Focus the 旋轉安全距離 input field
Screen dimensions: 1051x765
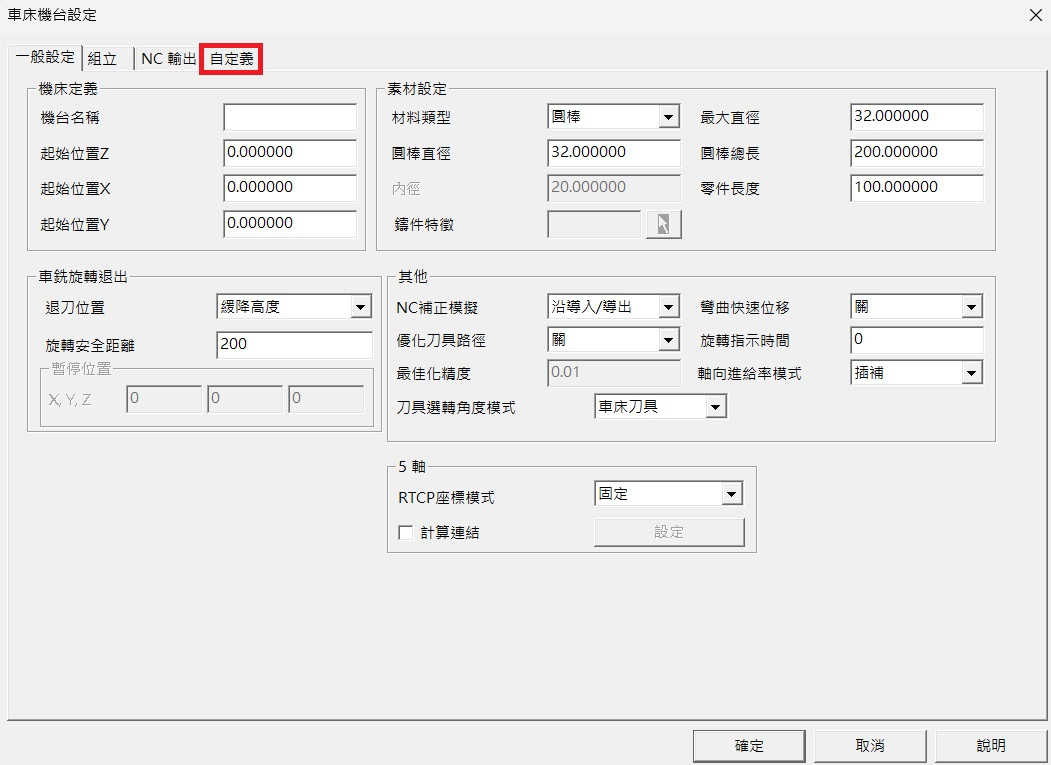tap(294, 345)
